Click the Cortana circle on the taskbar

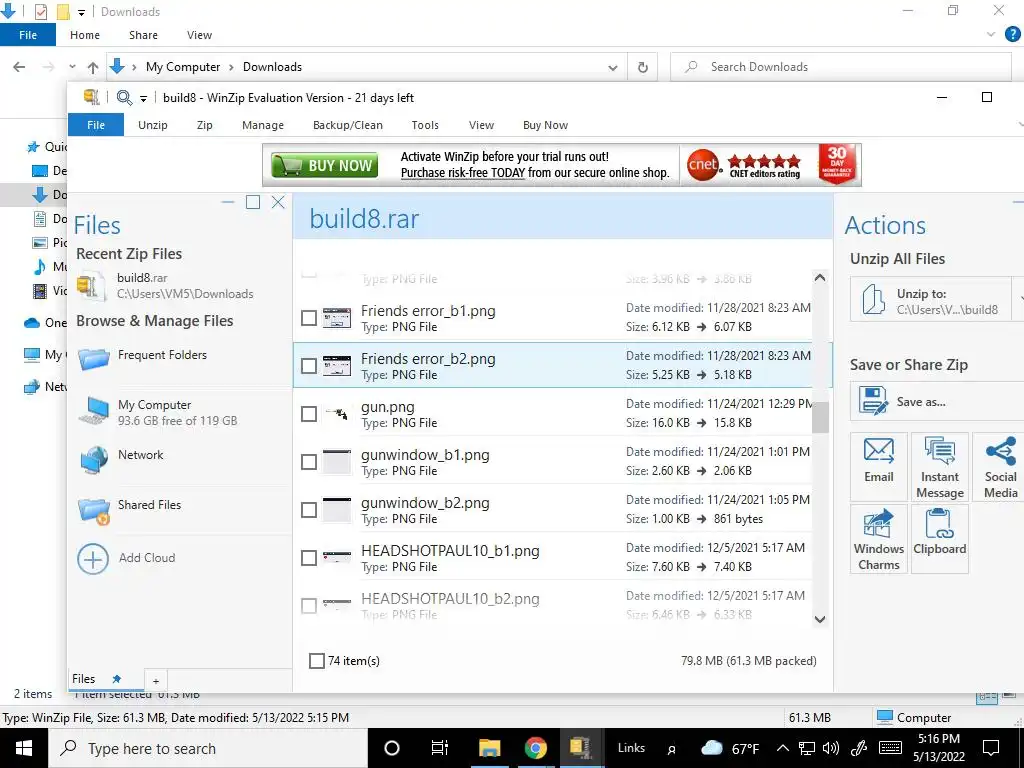click(x=391, y=748)
